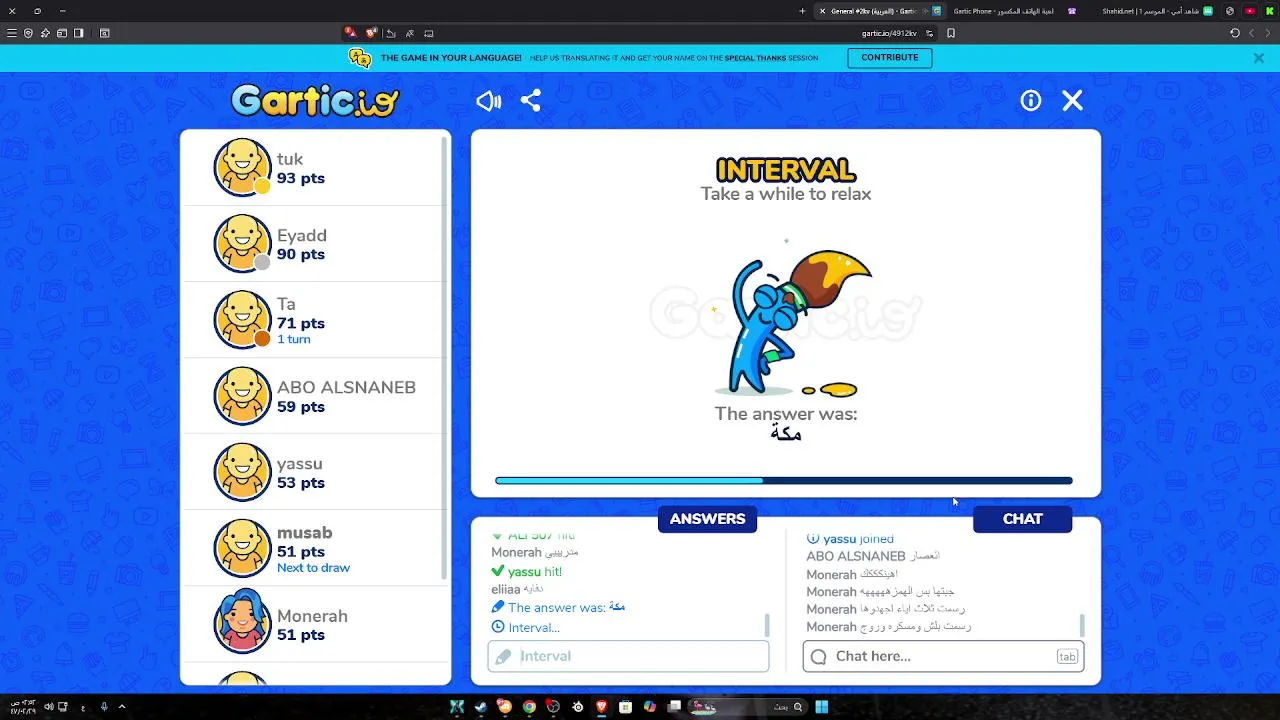1280x720 pixels.
Task: Click the chat log scrollbar
Action: [x=1082, y=626]
